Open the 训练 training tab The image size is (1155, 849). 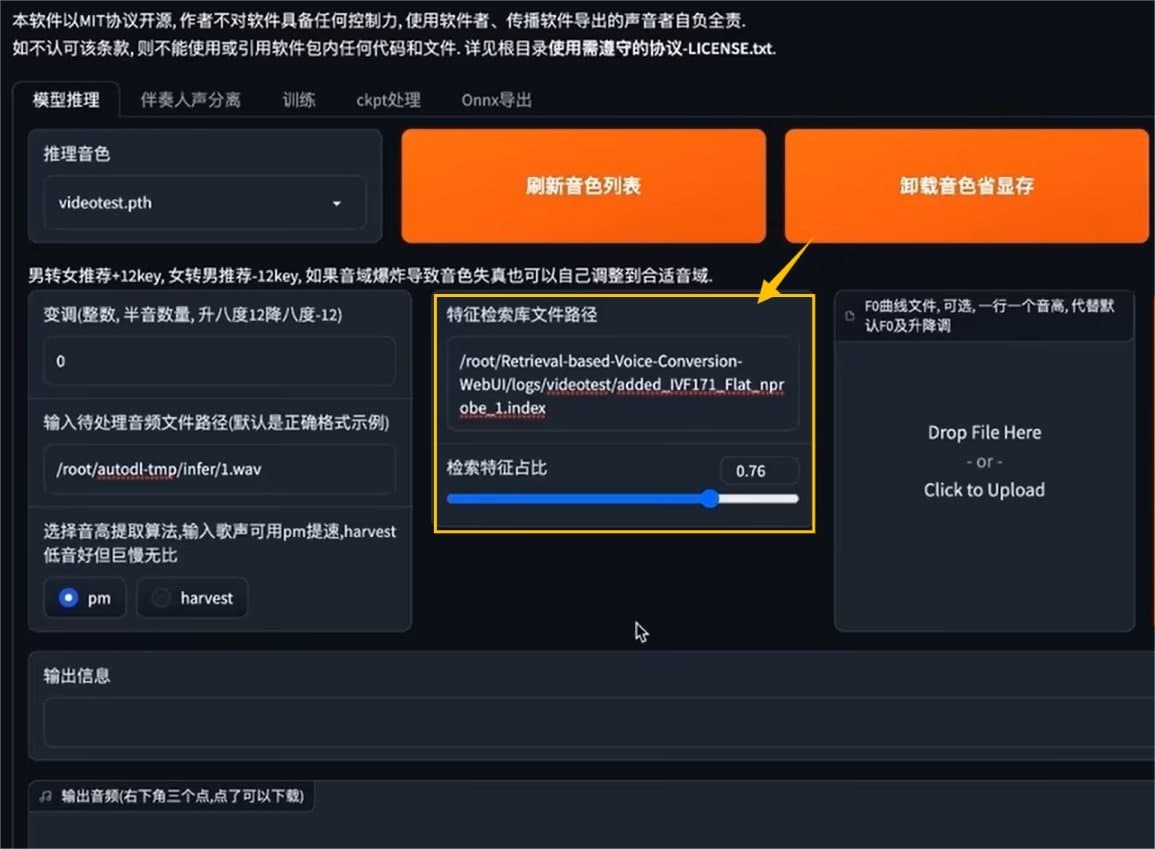coord(297,100)
